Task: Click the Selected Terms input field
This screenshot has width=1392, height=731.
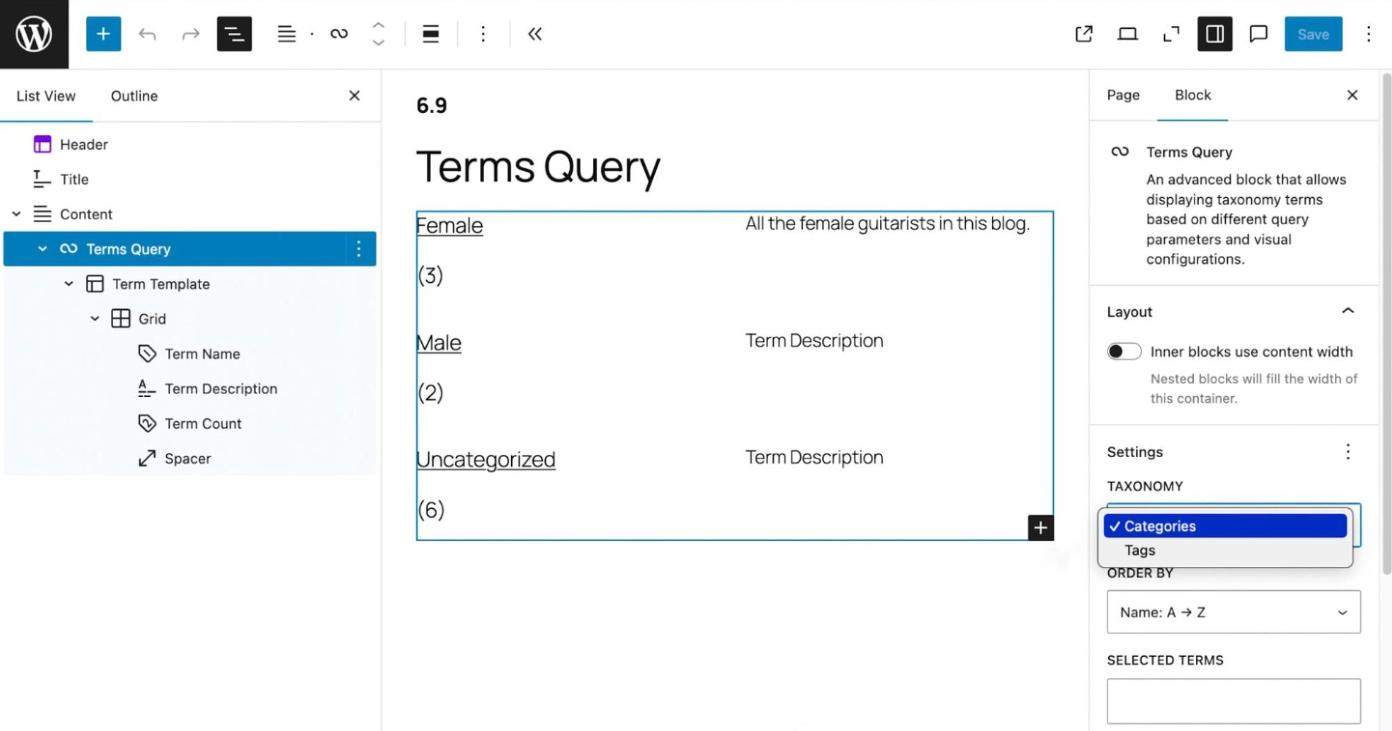Action: coord(1233,701)
